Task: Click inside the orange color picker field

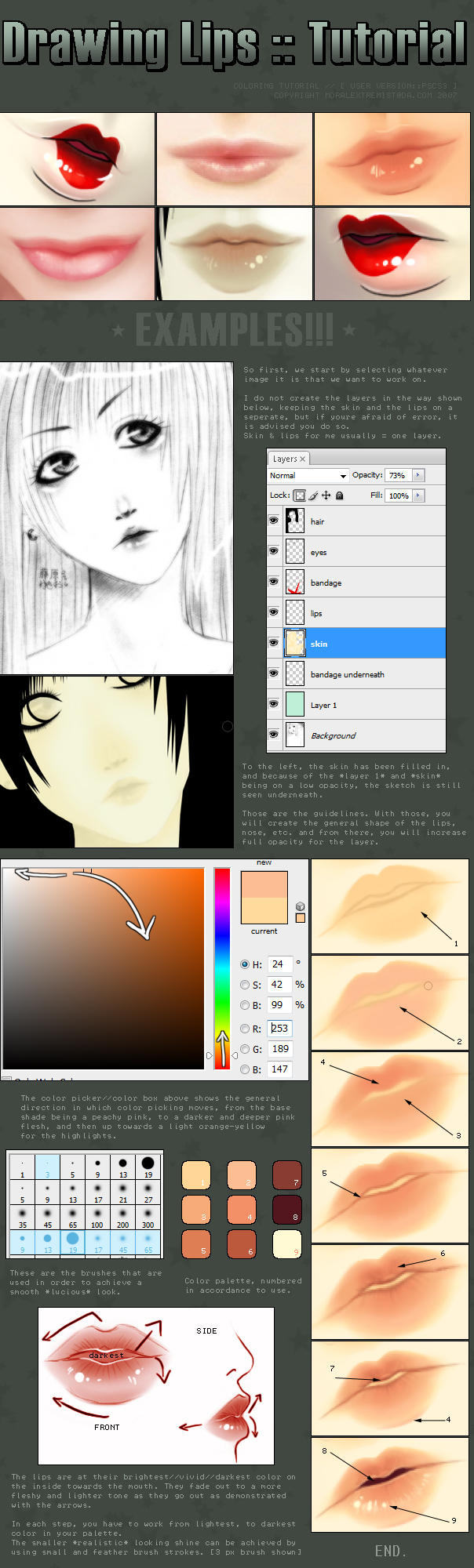Action: point(104,968)
